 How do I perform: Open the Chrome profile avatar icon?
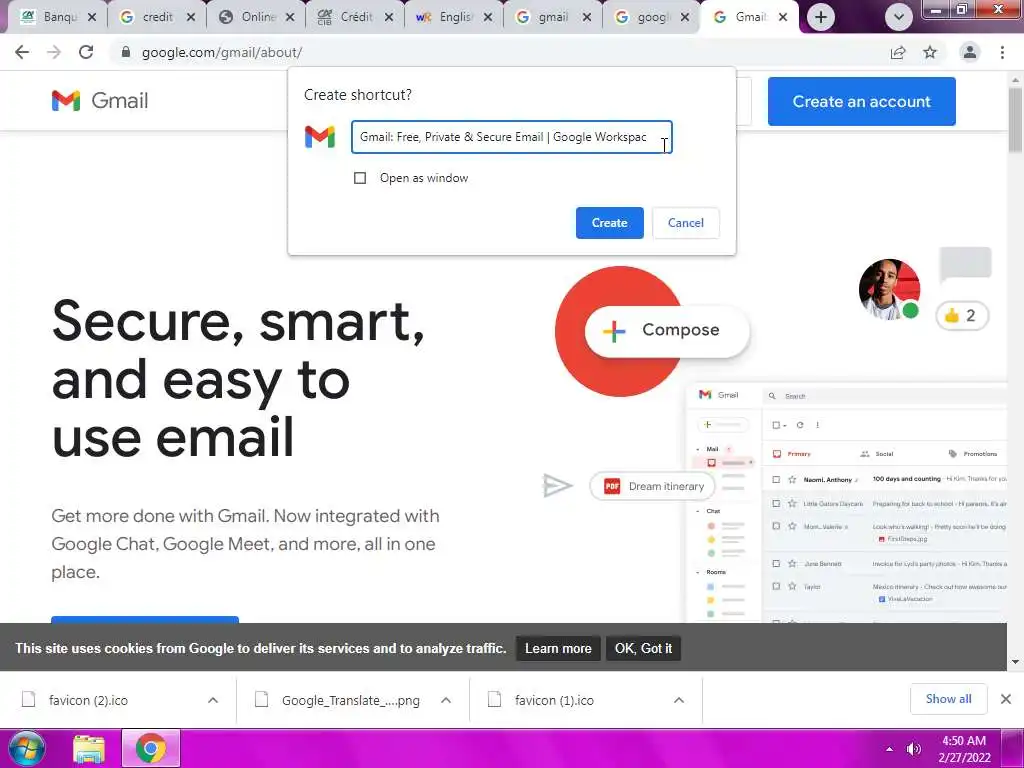click(x=970, y=52)
